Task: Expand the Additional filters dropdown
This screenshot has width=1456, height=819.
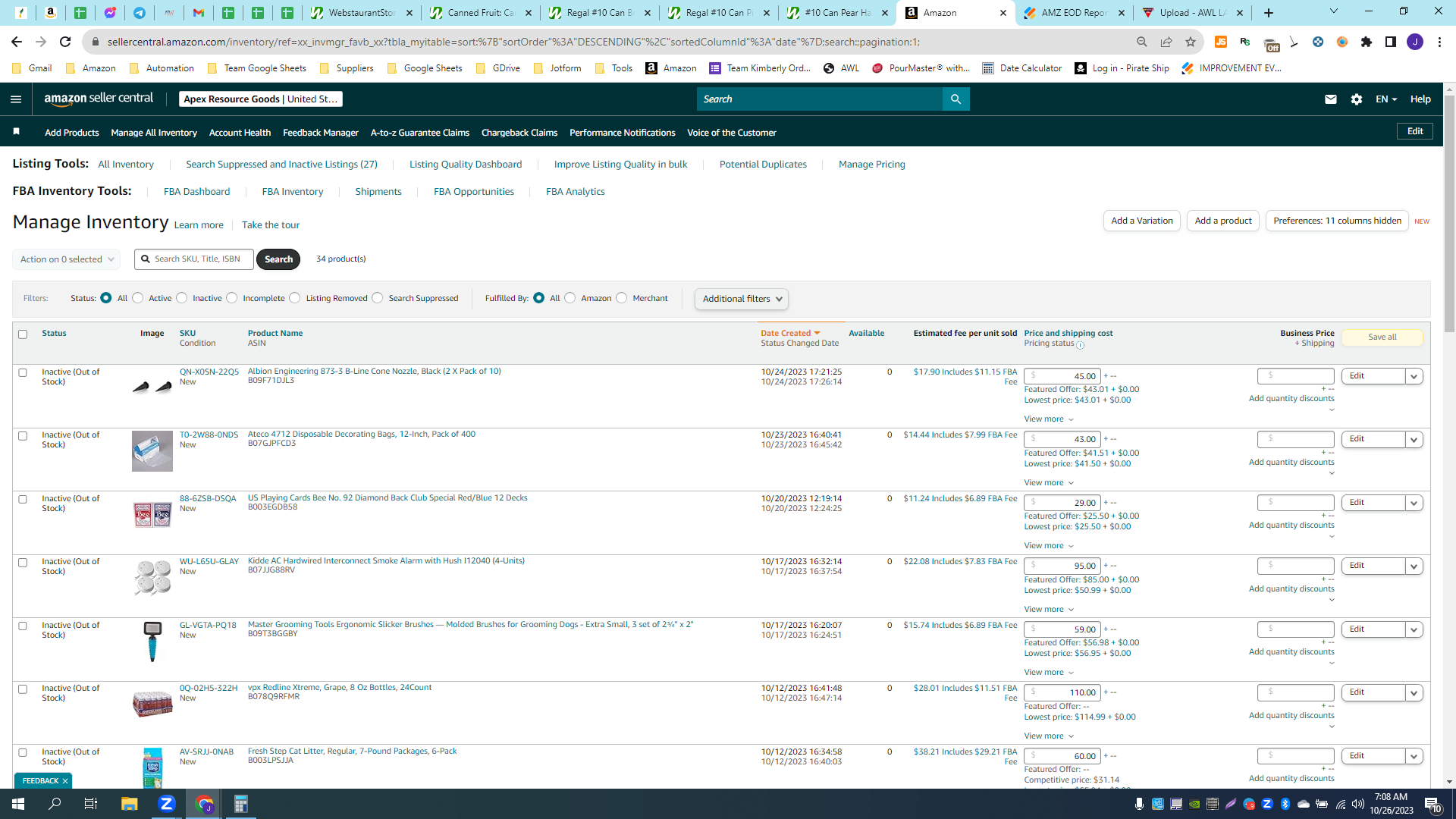Action: pos(742,299)
